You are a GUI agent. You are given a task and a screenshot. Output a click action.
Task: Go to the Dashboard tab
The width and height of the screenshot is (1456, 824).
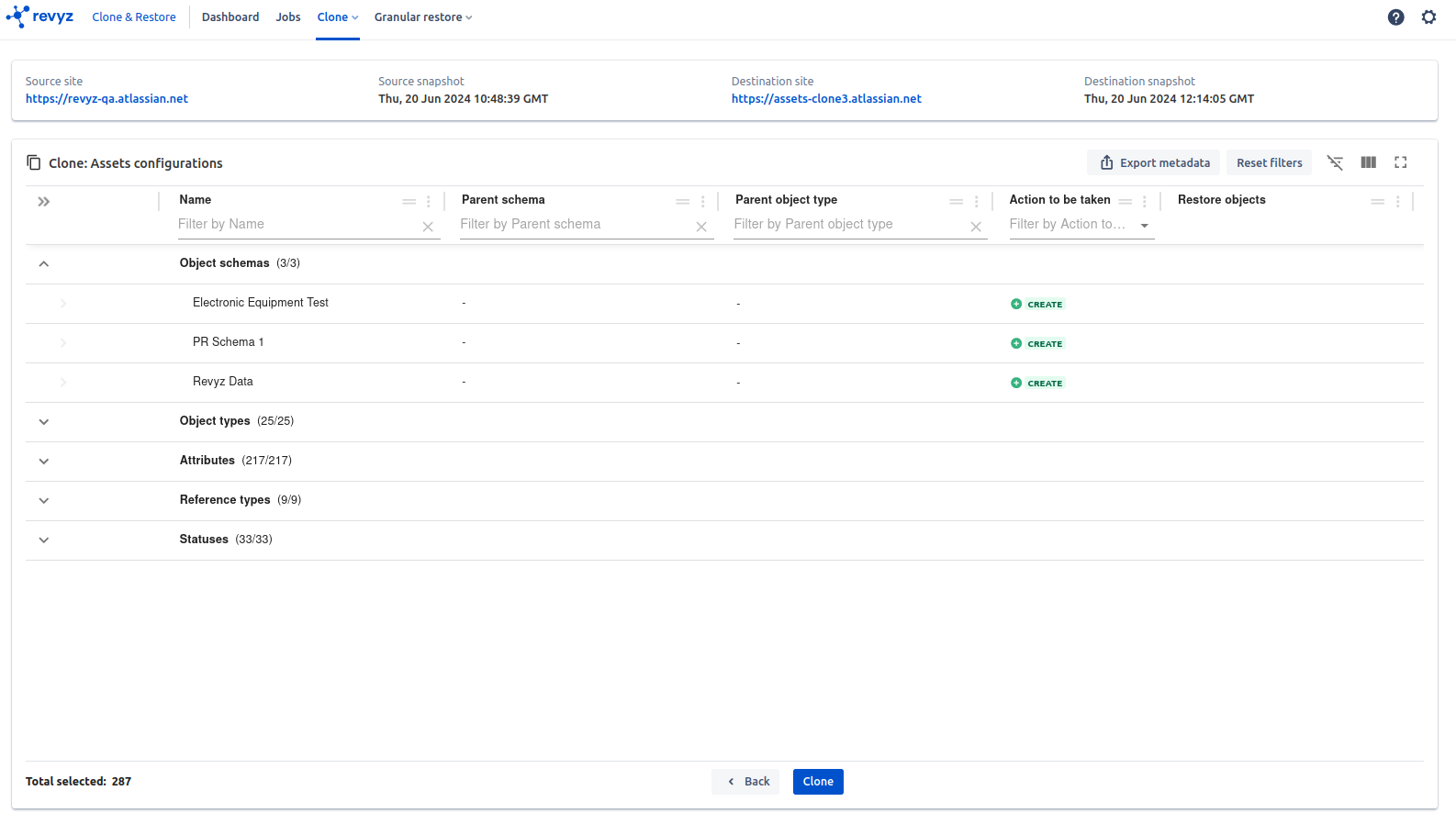[x=230, y=17]
